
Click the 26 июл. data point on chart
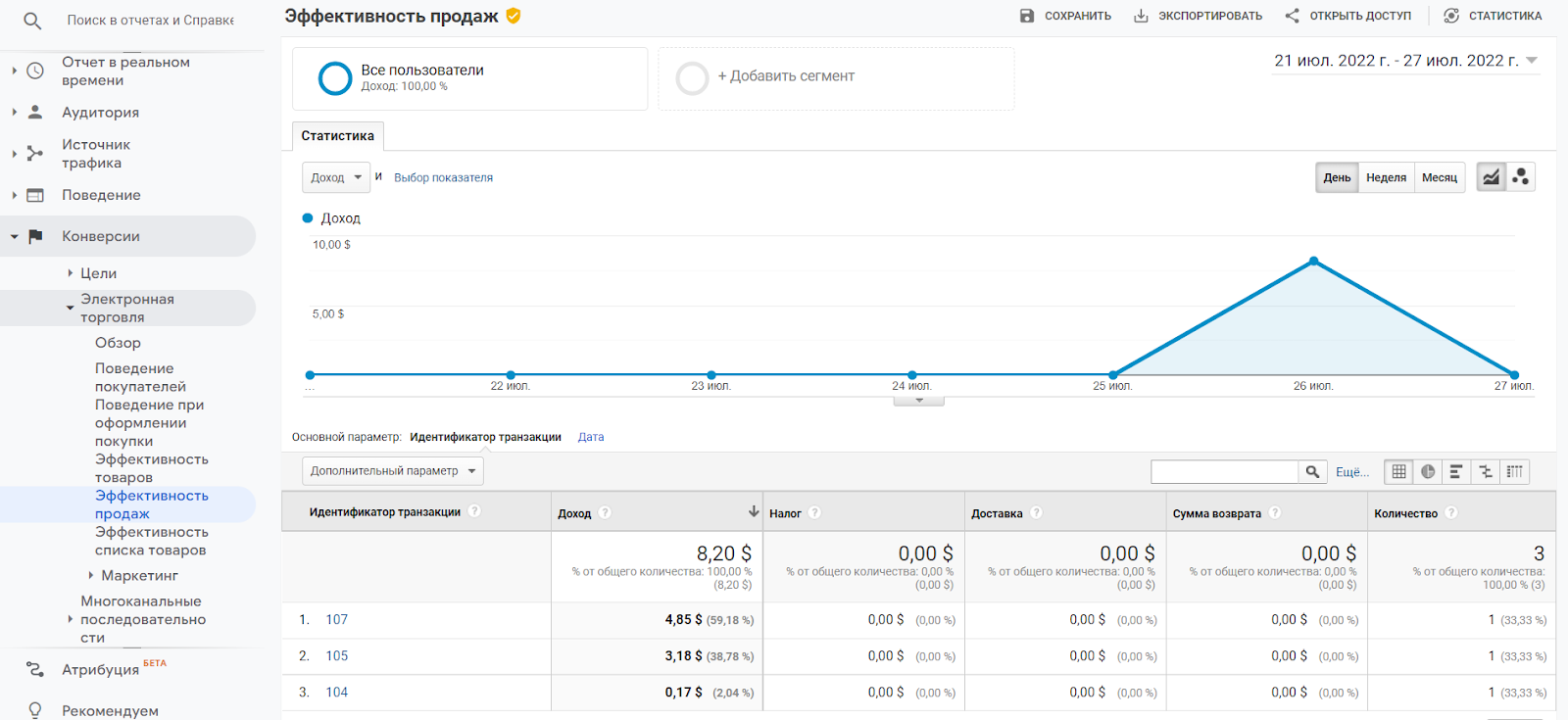click(1313, 262)
